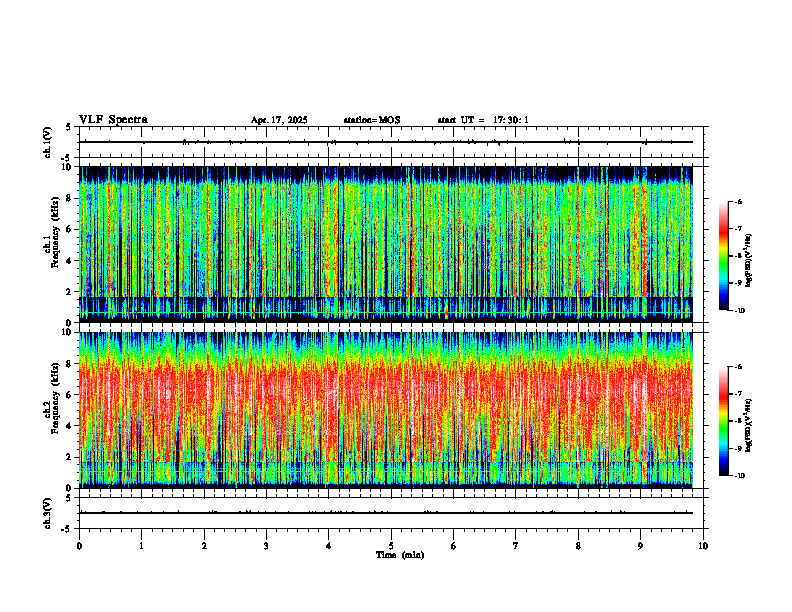Click the "-10" tick on ch.2 colorbar

739,475
